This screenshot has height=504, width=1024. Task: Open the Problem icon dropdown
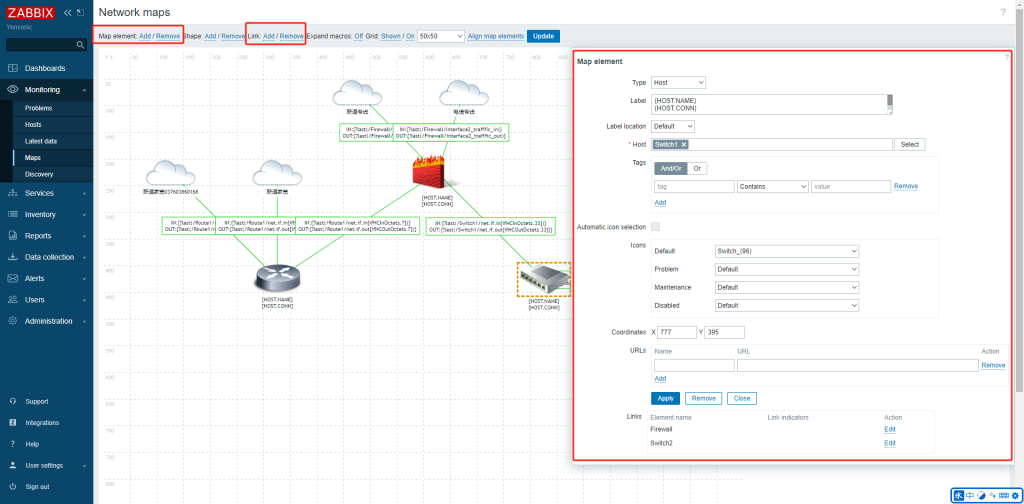click(787, 269)
